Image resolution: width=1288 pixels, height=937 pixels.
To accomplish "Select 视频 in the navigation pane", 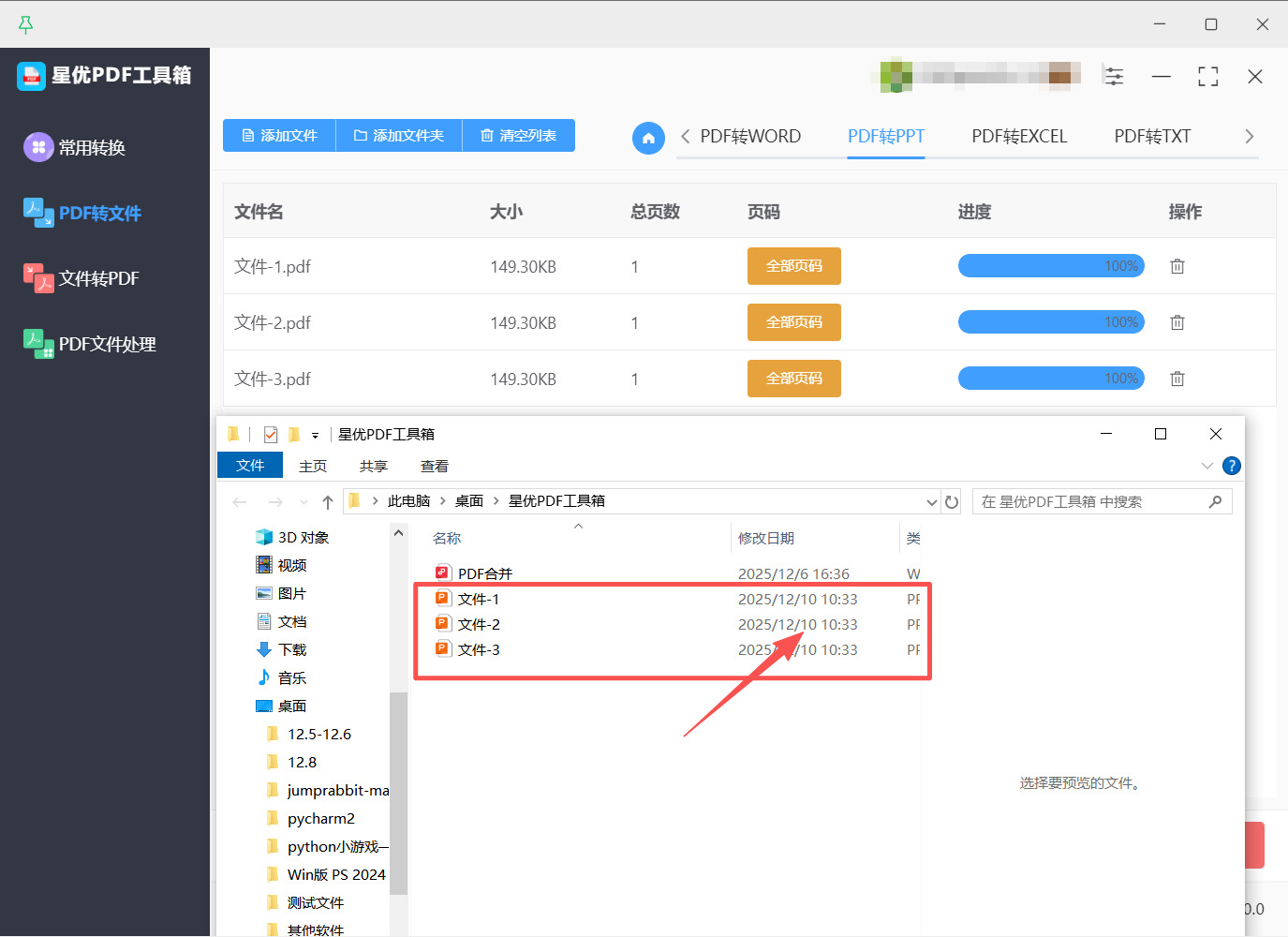I will point(282,565).
